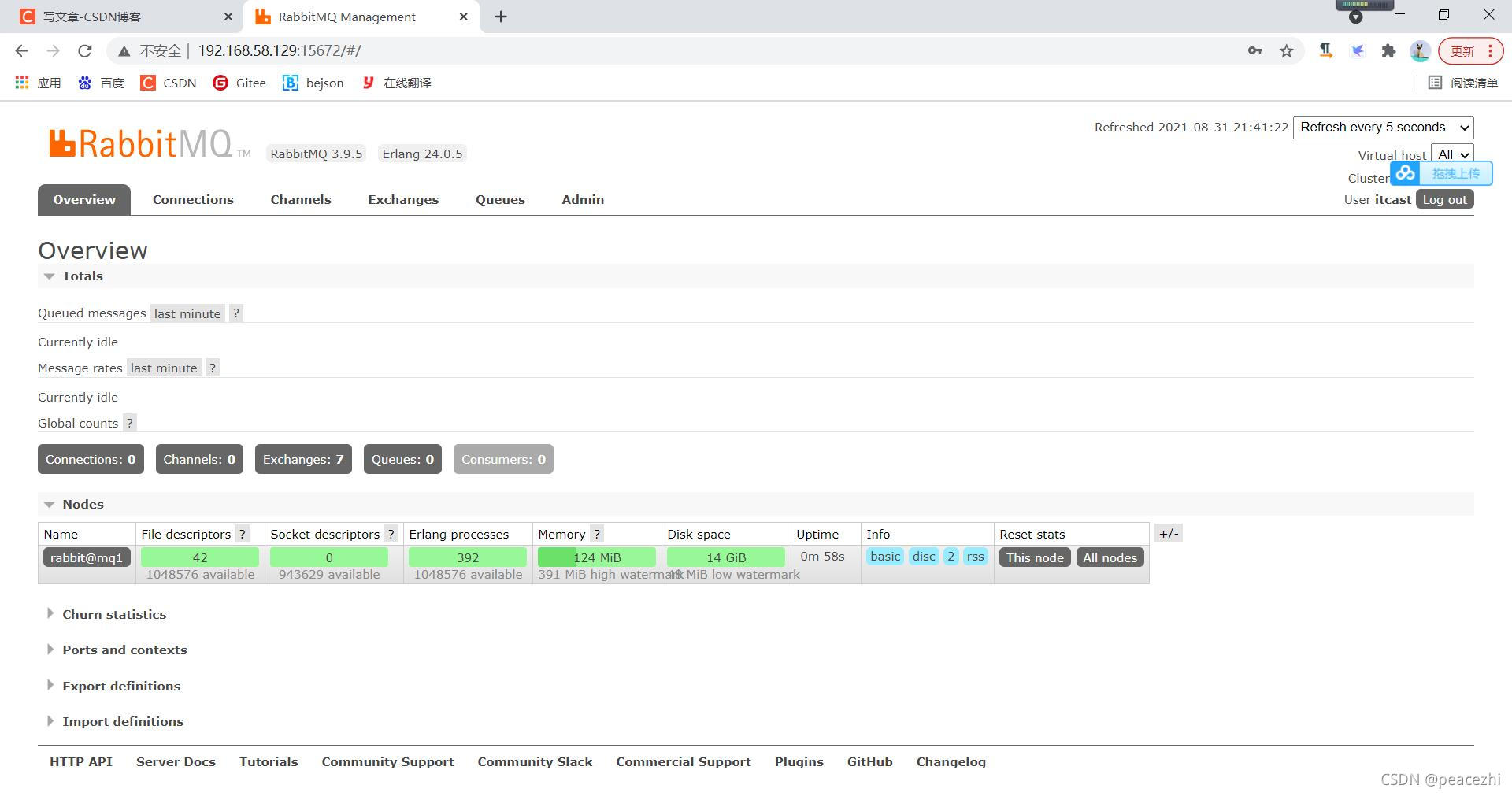The image size is (1512, 796).
Task: Click the browser forward arrow
Action: click(53, 50)
